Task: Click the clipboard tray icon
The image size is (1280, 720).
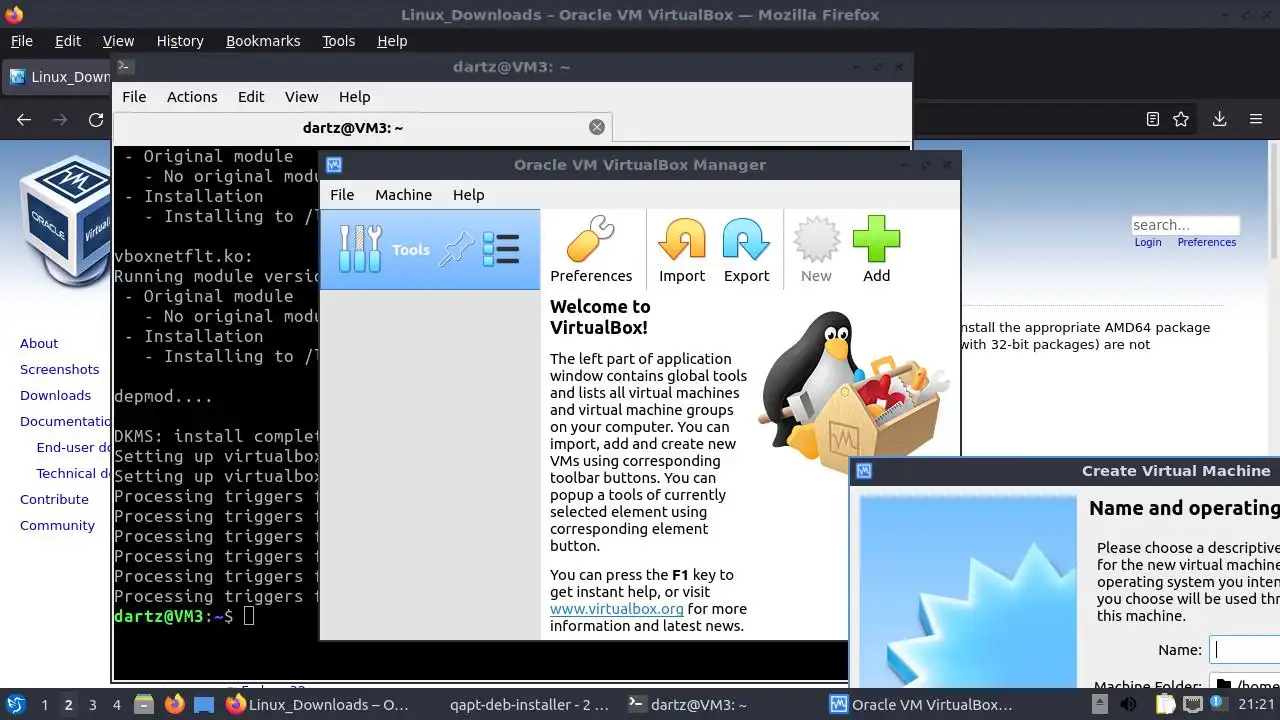Action: (x=1165, y=704)
